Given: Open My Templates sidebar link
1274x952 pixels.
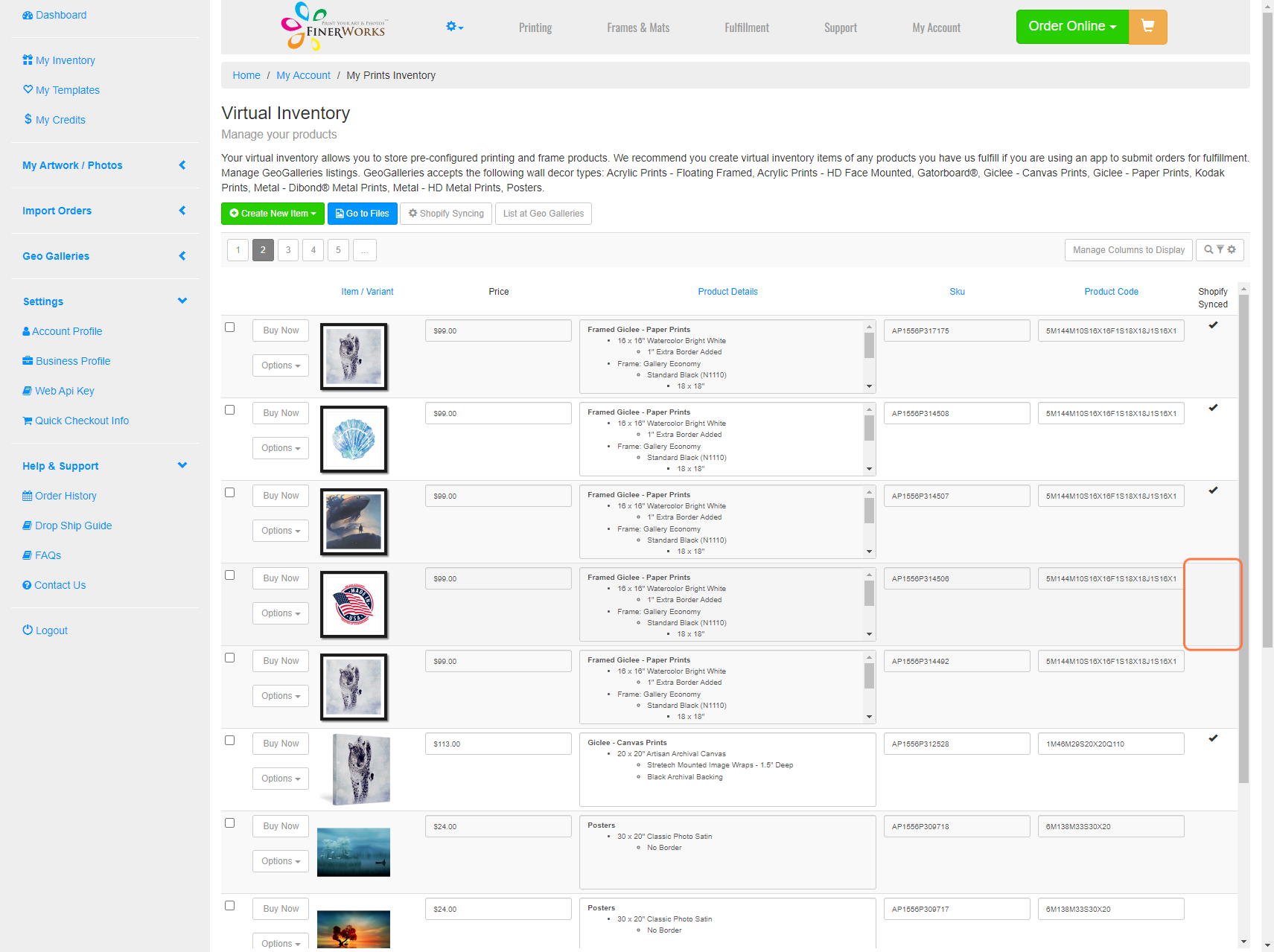Looking at the screenshot, I should (61, 90).
